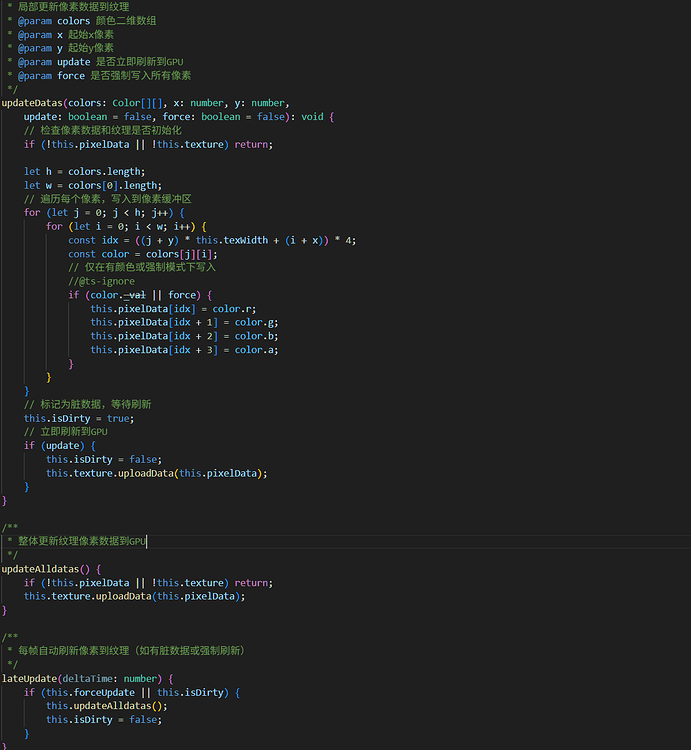Click the inner for loop with i

[x=126, y=227]
